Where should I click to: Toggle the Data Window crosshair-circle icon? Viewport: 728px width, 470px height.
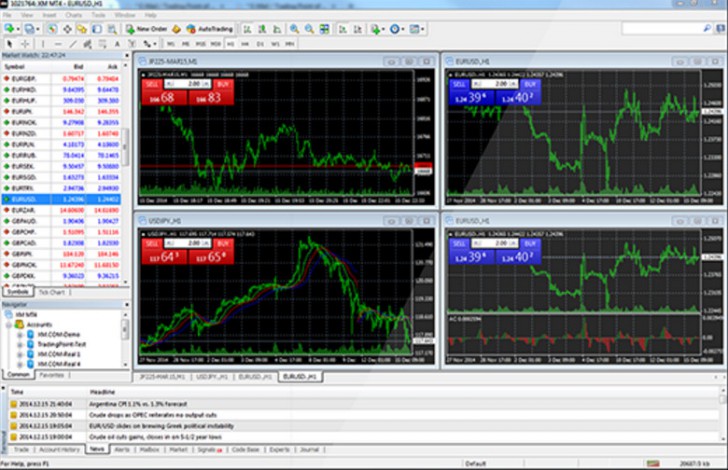[67, 29]
